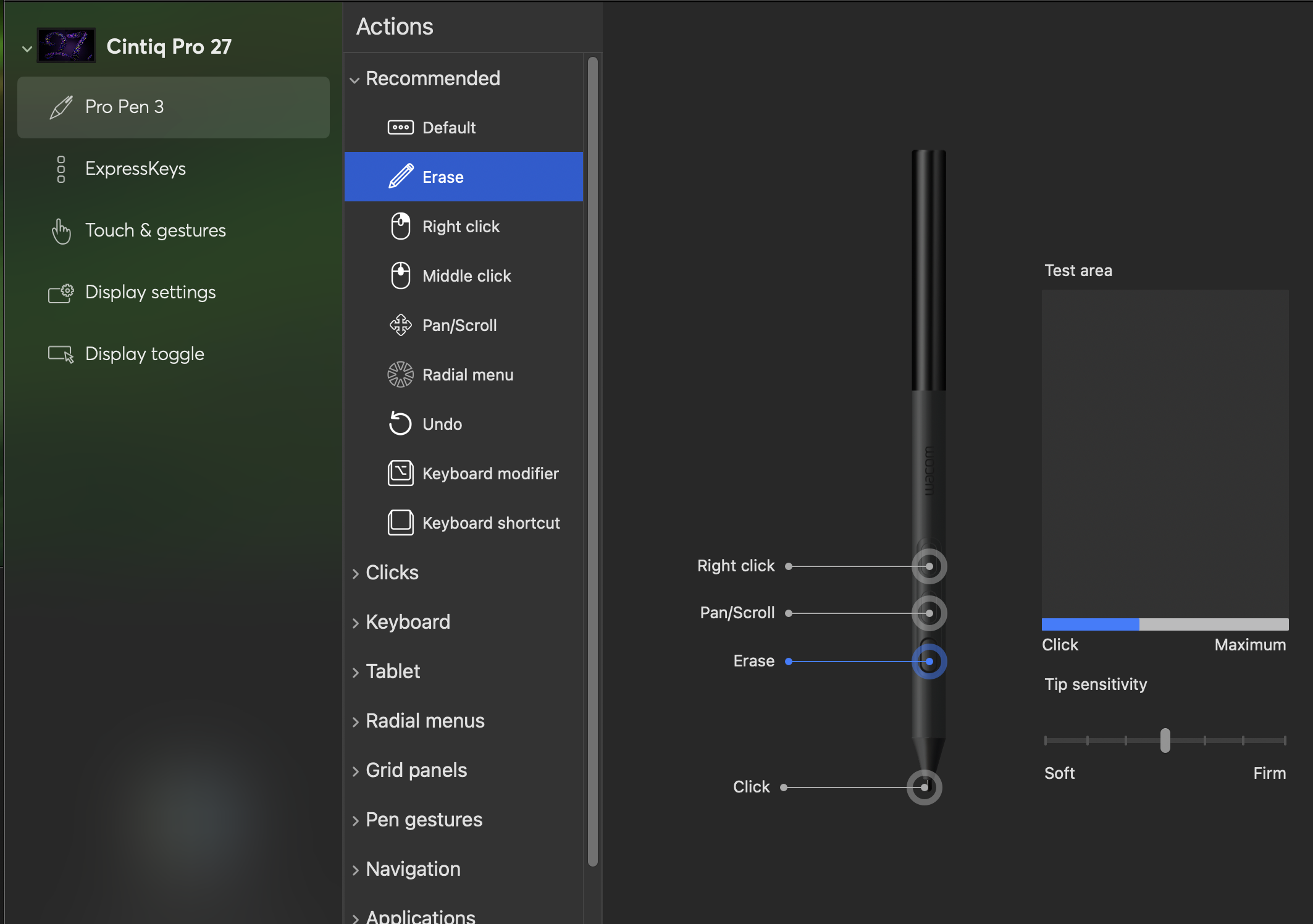Click the Keyboard modifier icon
Viewport: 1313px width, 924px height.
pos(401,473)
